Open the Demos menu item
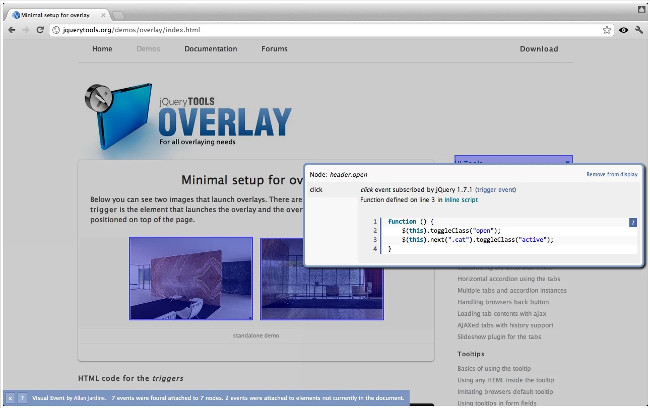The width and height of the screenshot is (650, 408). pos(148,49)
